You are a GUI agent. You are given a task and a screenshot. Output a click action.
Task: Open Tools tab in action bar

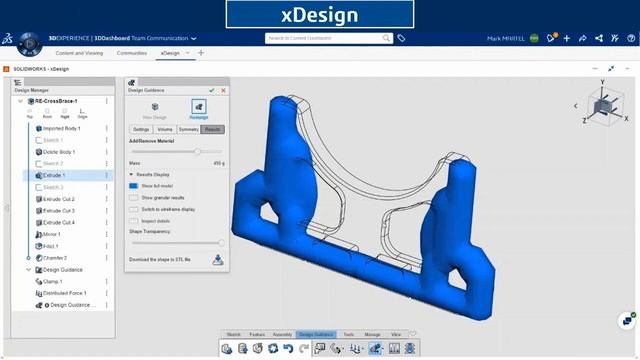pos(348,334)
